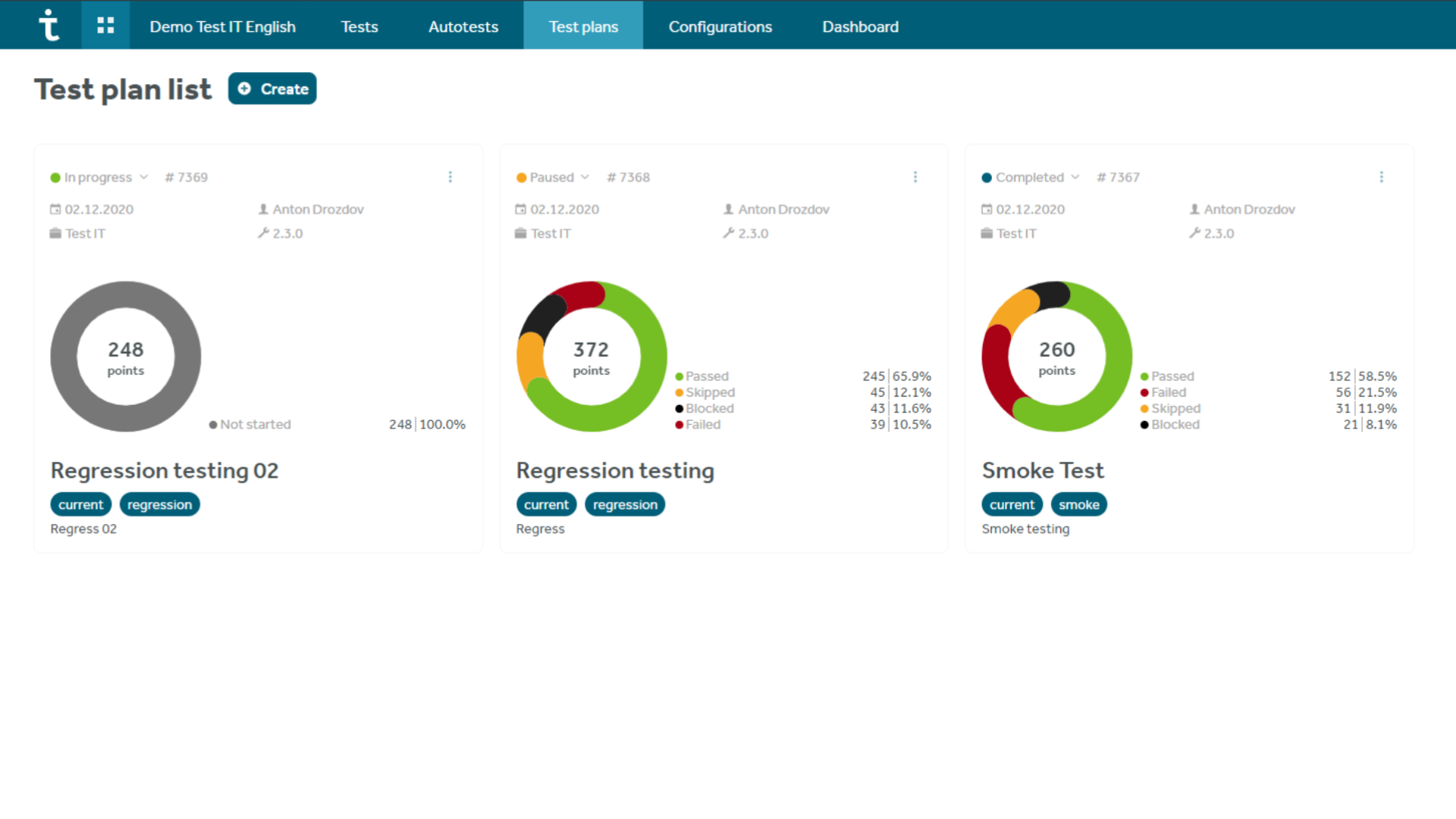The height and width of the screenshot is (819, 1456).
Task: Expand the Paused status dropdown
Action: coord(553,177)
